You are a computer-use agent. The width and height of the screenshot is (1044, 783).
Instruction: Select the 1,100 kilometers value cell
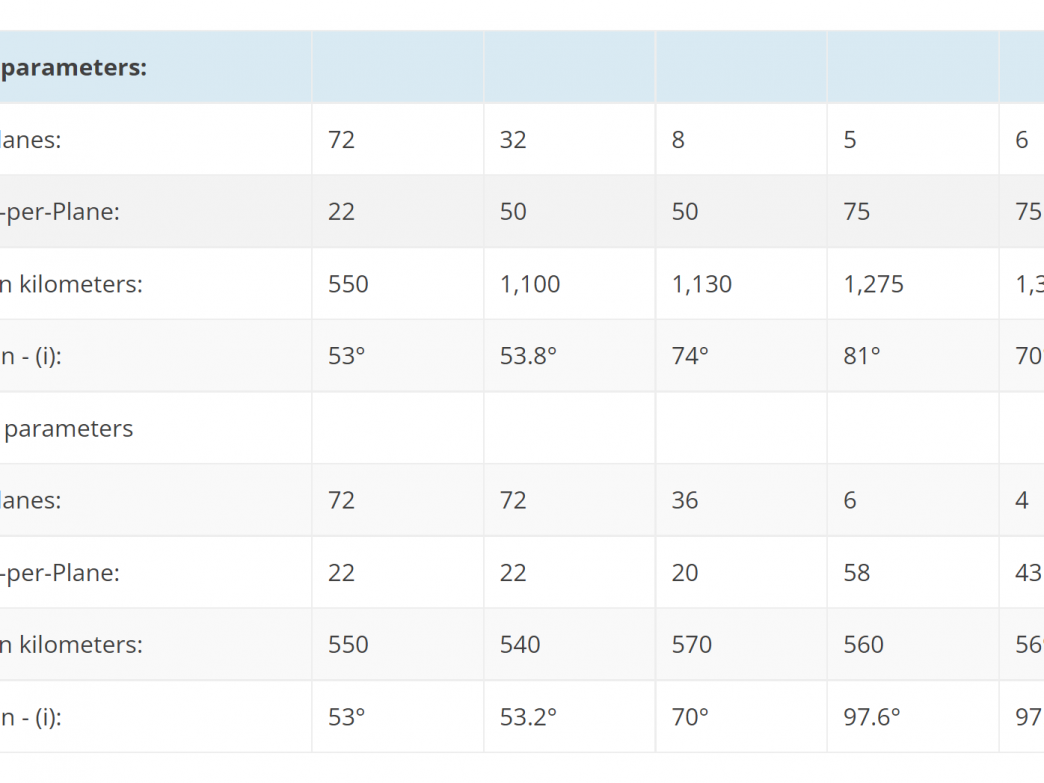[570, 284]
